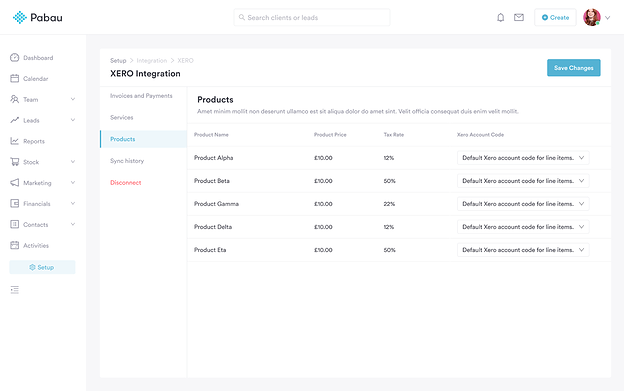Click the user avatar picture
The image size is (624, 391).
coord(592,18)
